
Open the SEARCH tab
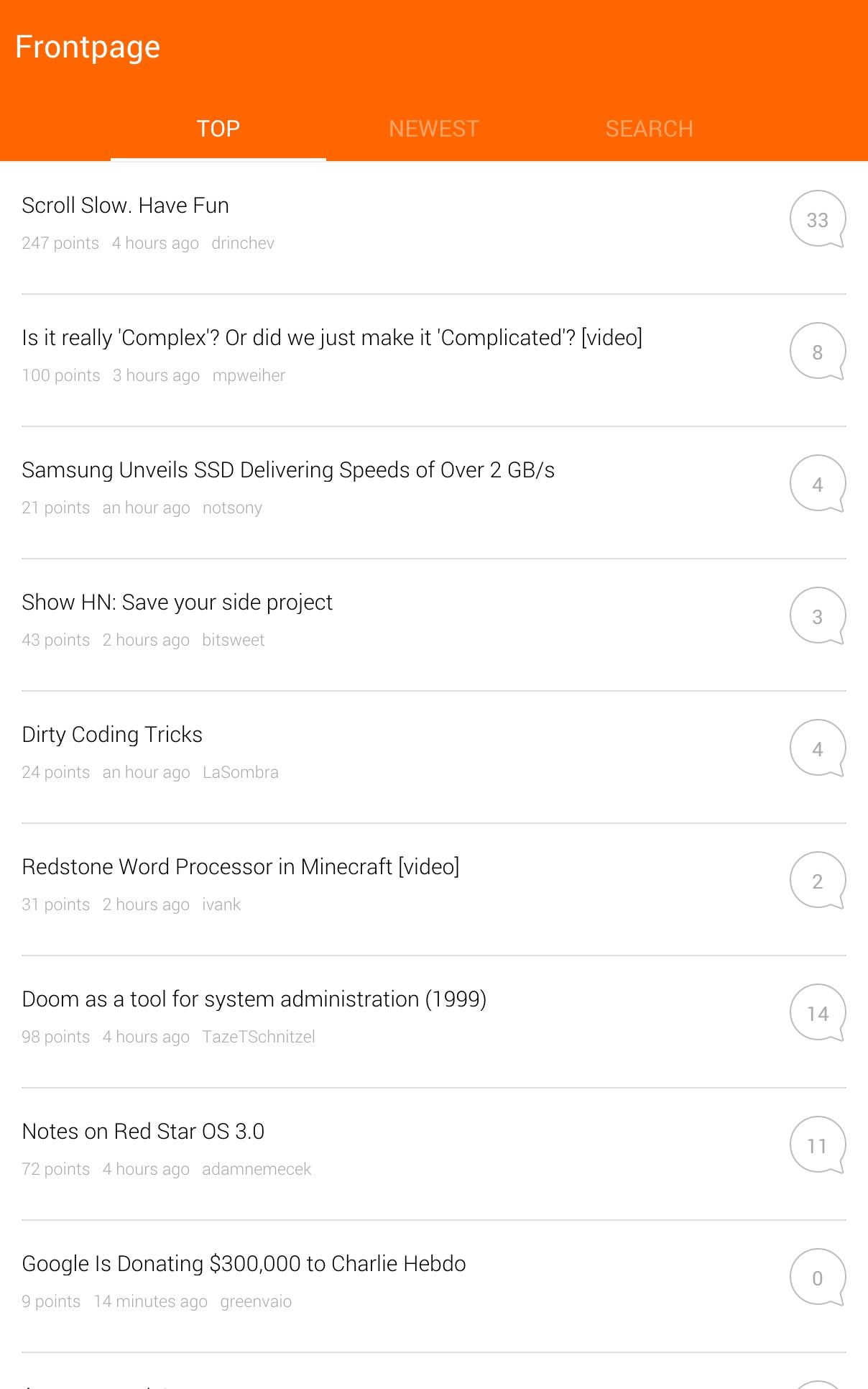pos(649,129)
